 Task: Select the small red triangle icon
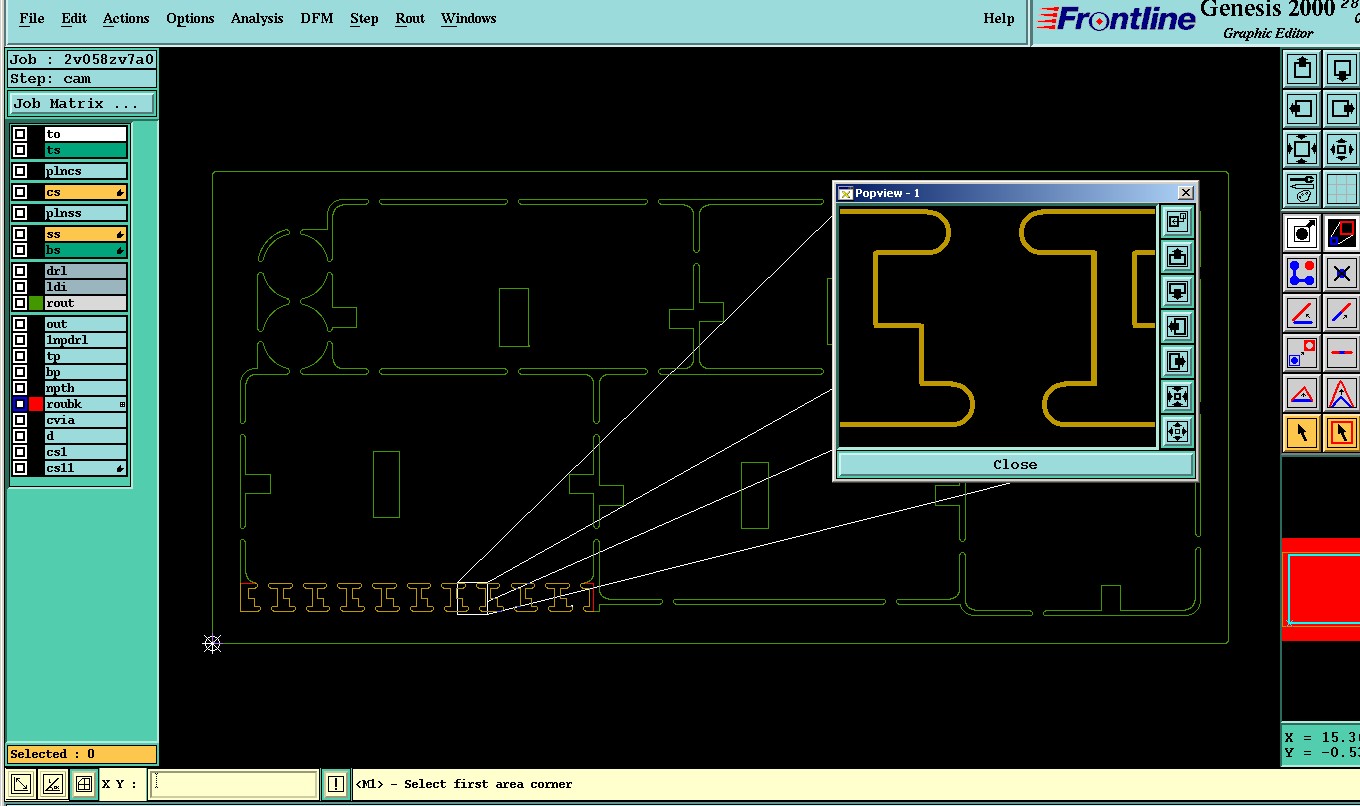pyautogui.click(x=1301, y=393)
